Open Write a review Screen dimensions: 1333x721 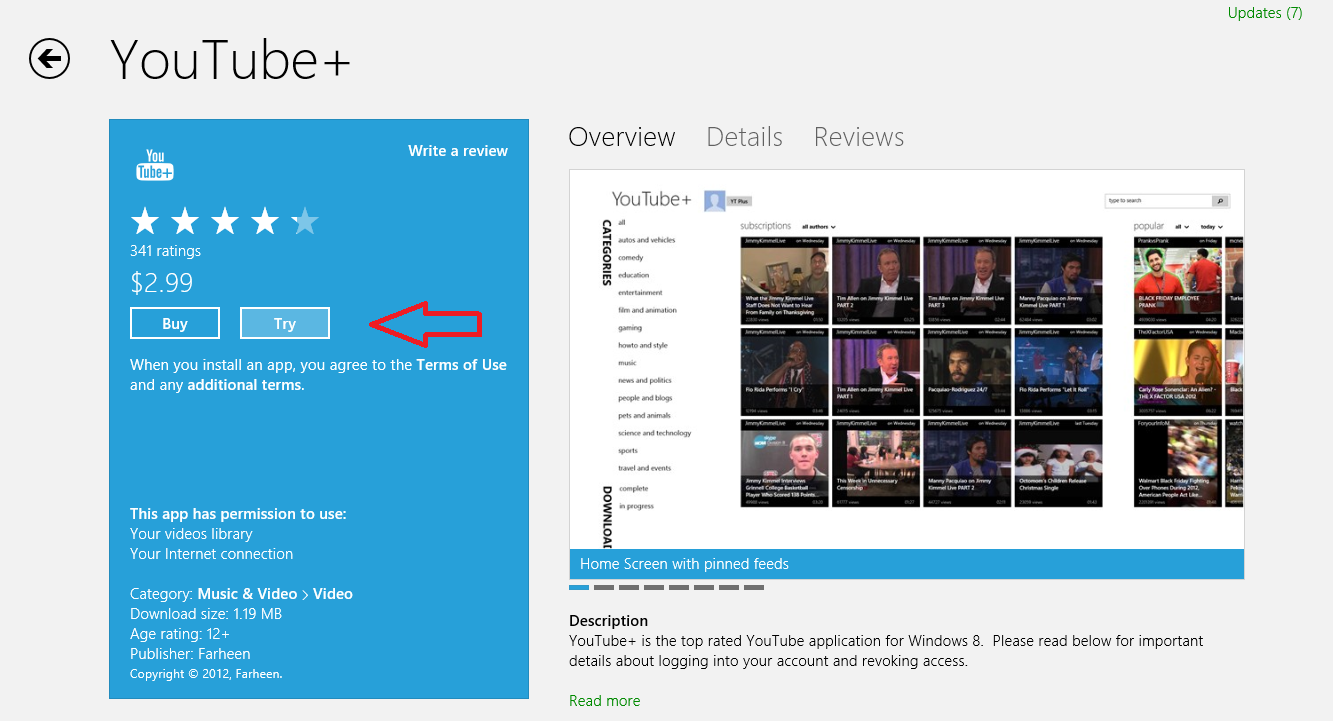[458, 151]
